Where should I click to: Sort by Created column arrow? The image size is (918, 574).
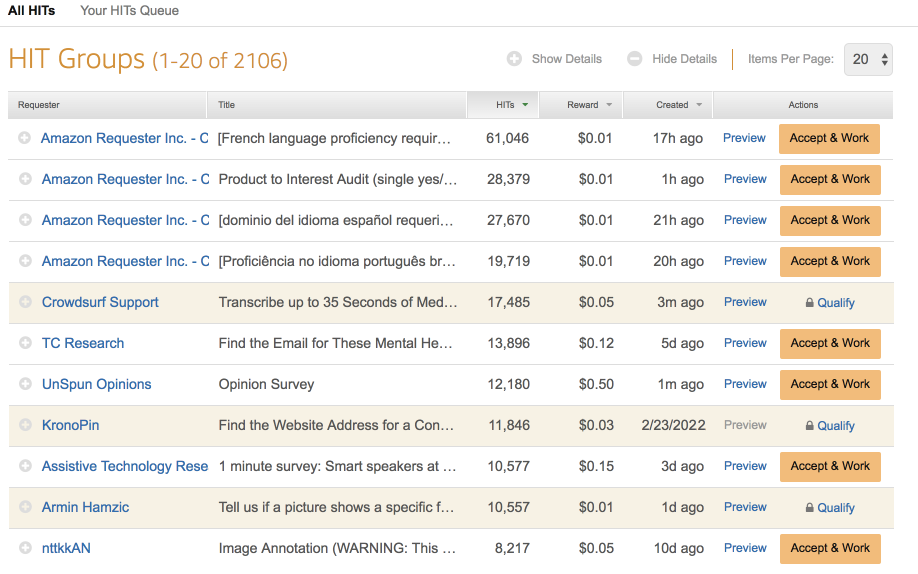699,105
